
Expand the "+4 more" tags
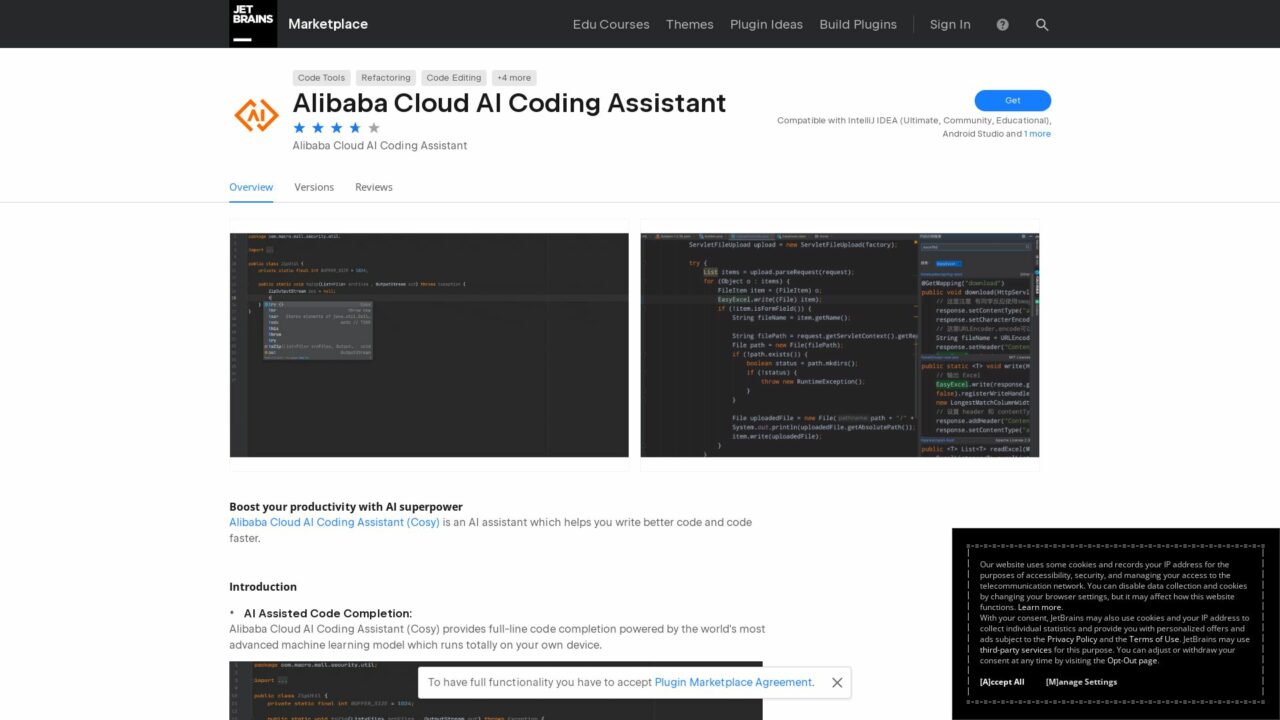513,77
